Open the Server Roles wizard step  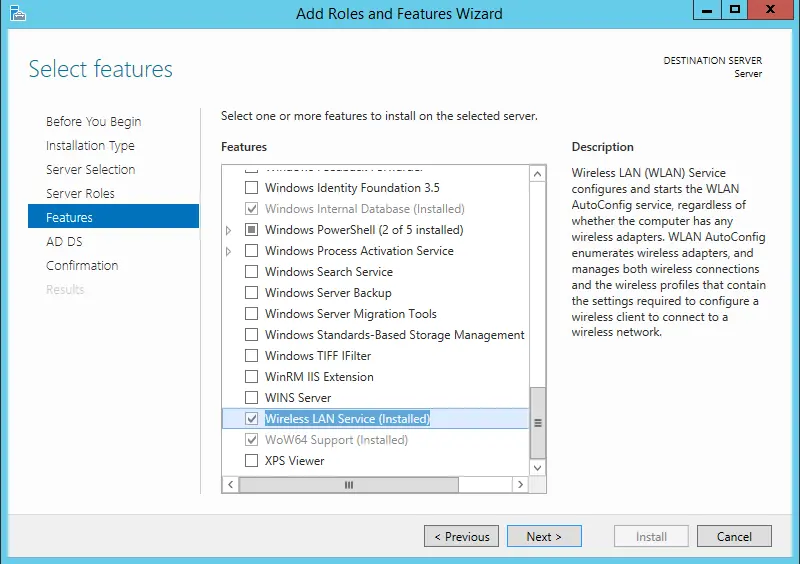[x=80, y=194]
